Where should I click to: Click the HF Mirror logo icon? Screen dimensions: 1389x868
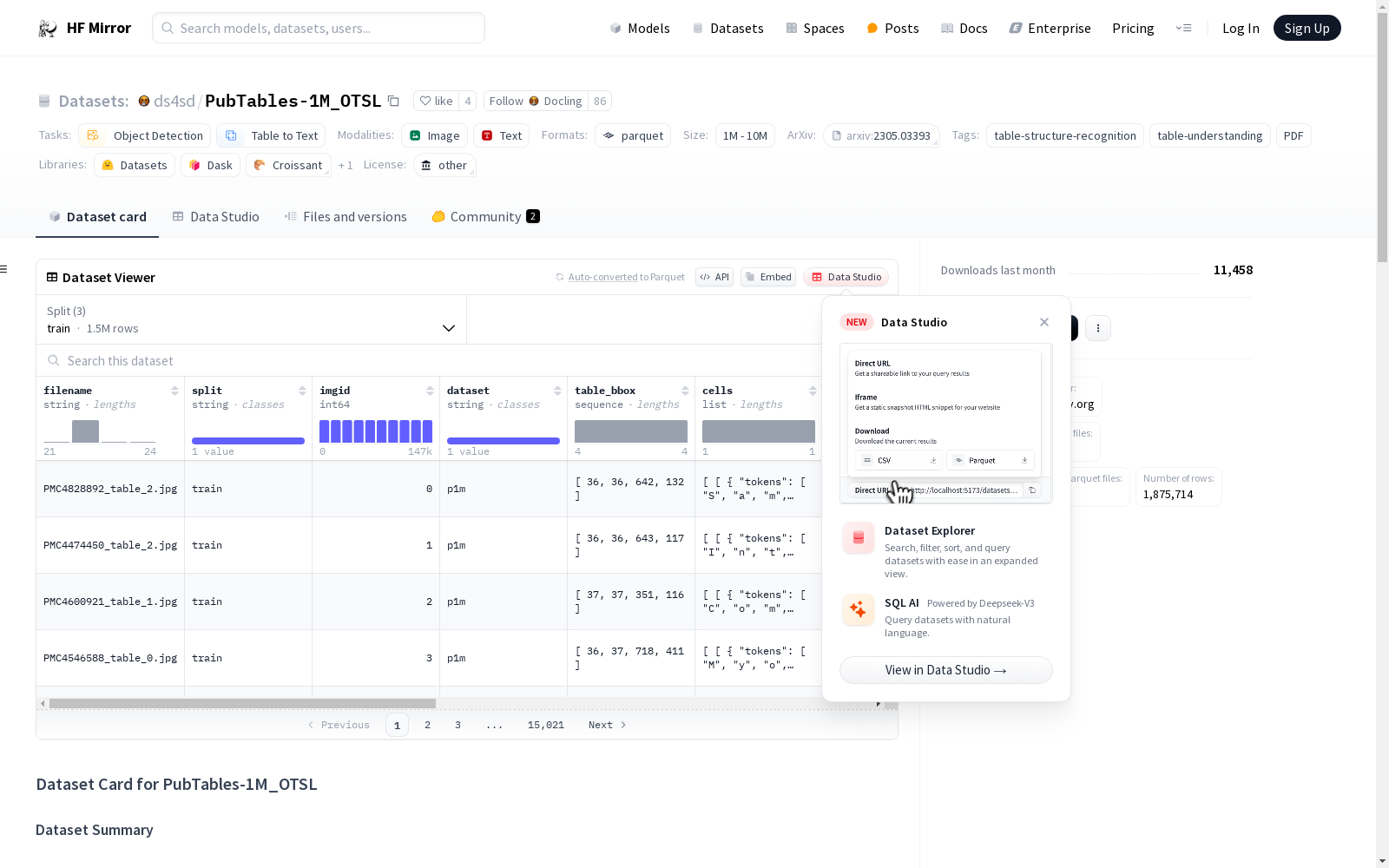tap(48, 29)
